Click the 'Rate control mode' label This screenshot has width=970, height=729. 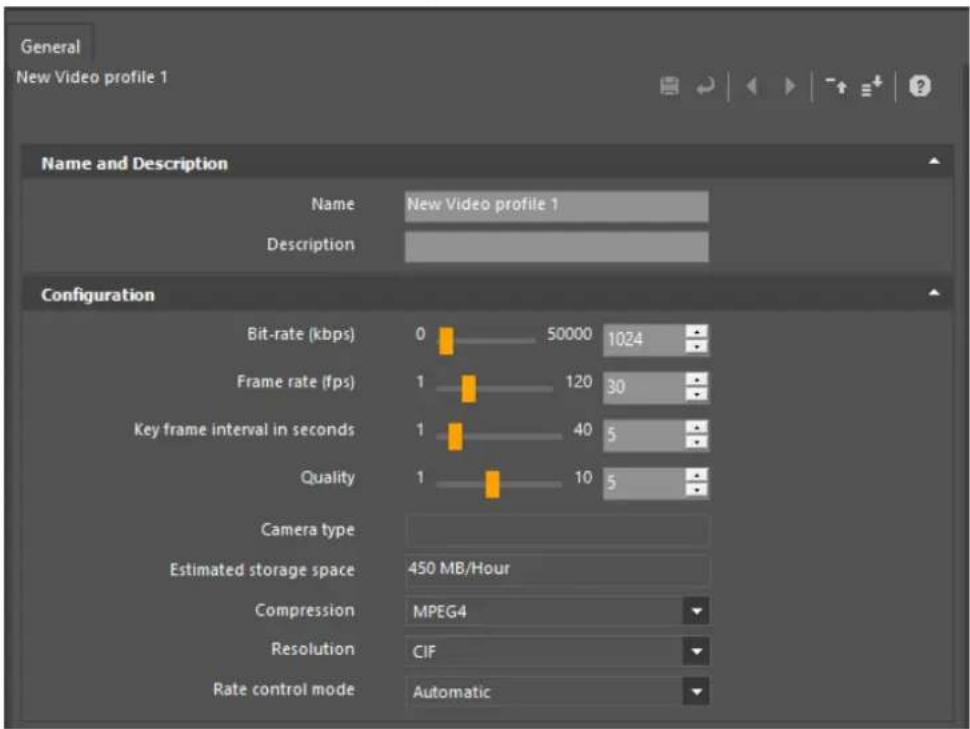click(284, 689)
